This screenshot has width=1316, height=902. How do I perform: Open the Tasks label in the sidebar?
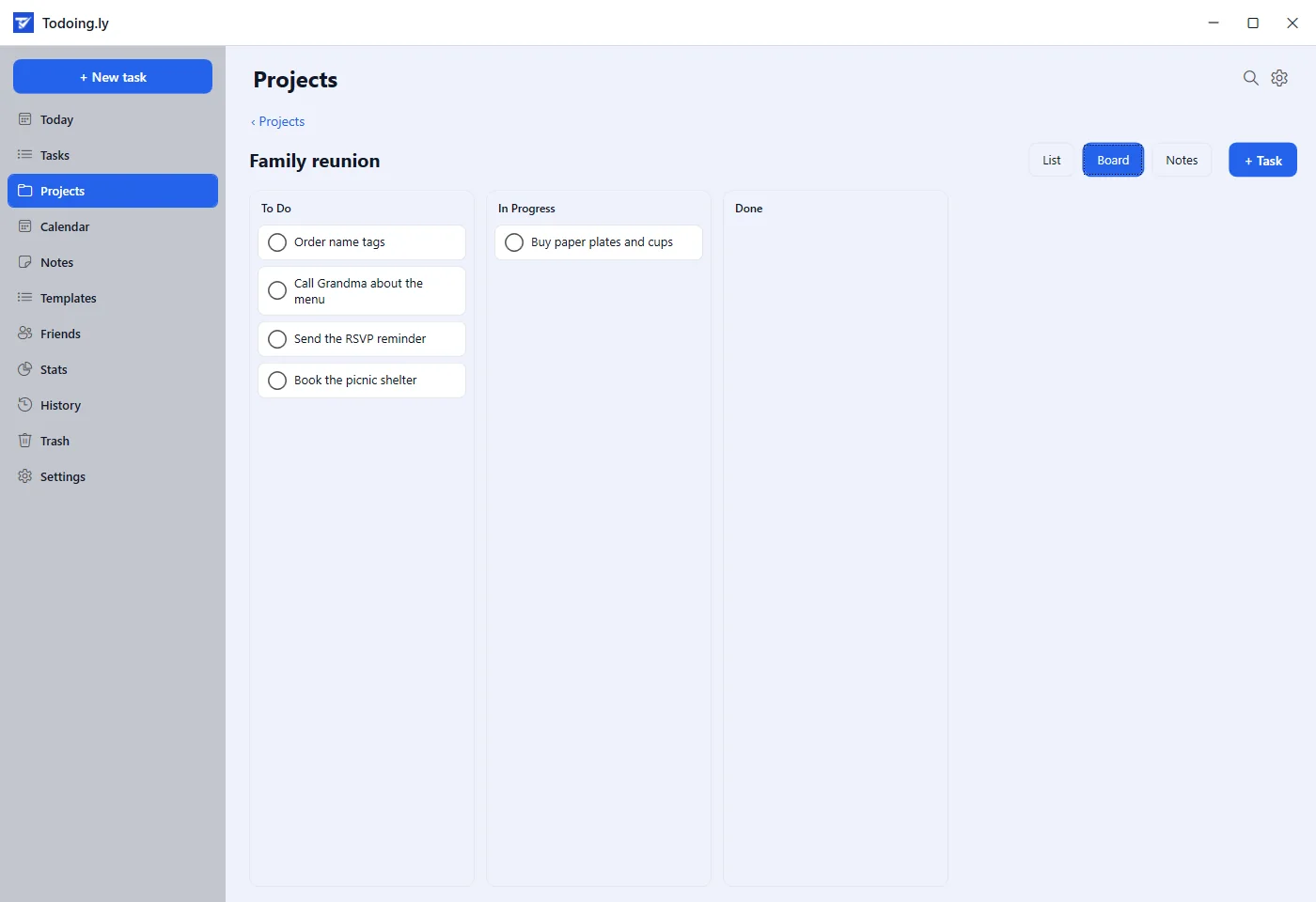pyautogui.click(x=55, y=155)
